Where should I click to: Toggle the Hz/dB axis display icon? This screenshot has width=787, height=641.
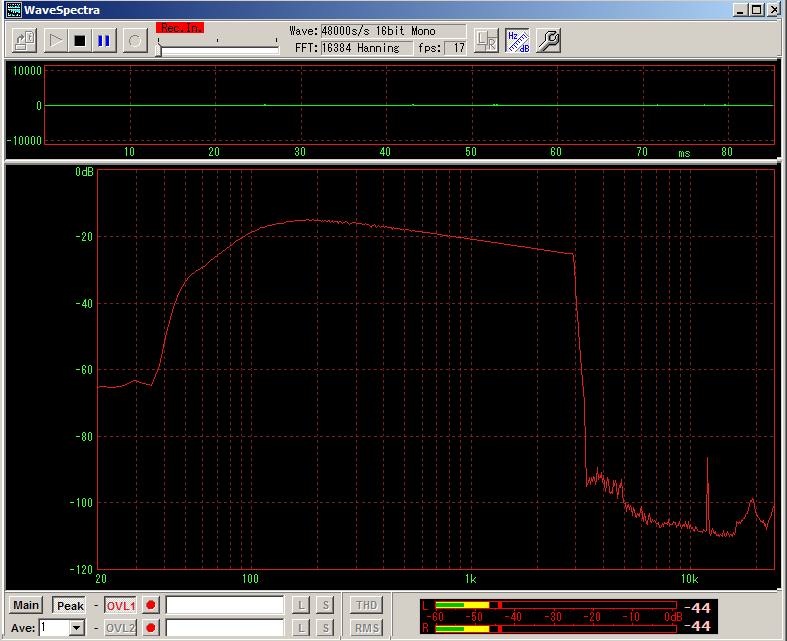517,40
